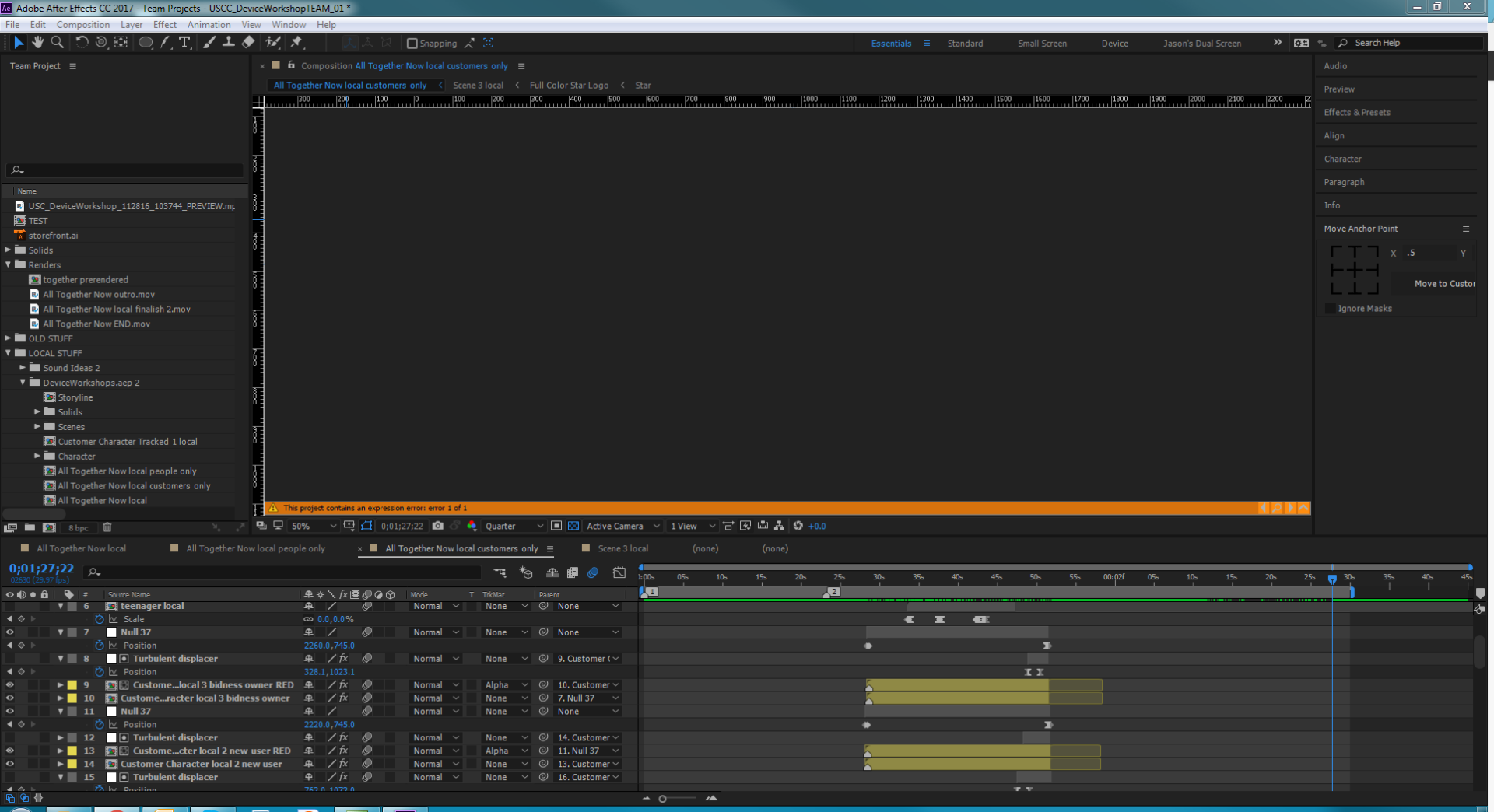
Task: Click the Draft 3D icon in timeline
Action: pyautogui.click(x=526, y=573)
